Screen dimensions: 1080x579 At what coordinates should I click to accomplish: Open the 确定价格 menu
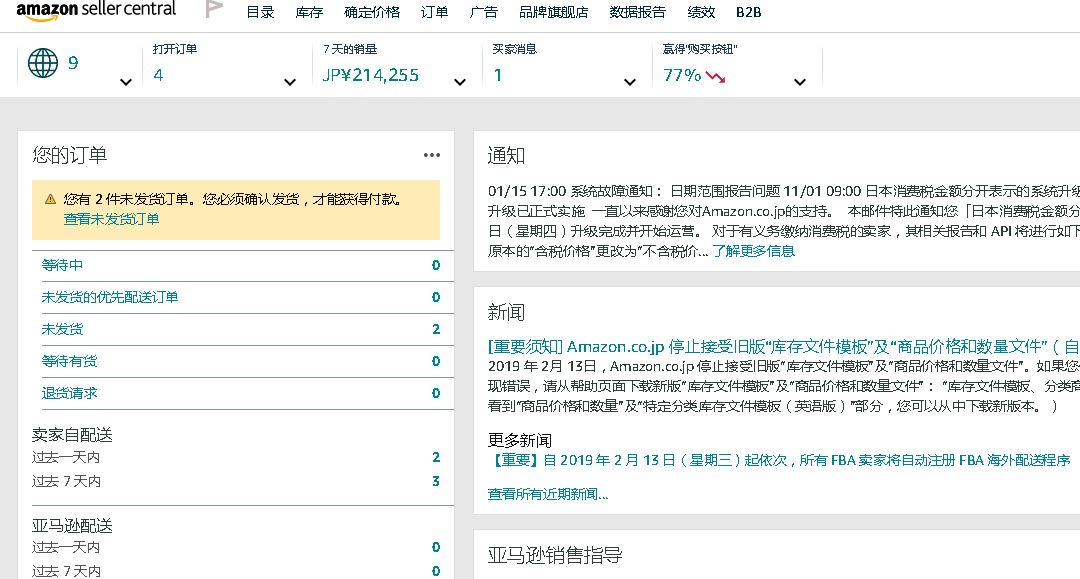click(x=372, y=12)
